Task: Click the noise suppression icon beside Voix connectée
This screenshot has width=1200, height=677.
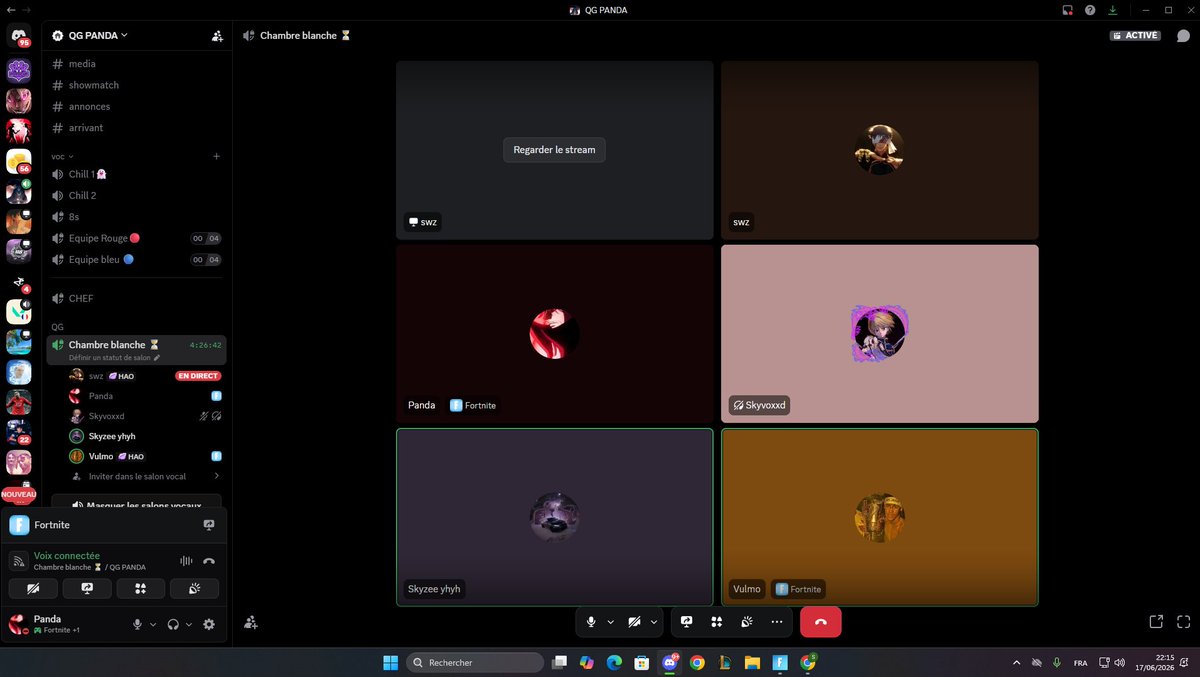Action: 186,561
